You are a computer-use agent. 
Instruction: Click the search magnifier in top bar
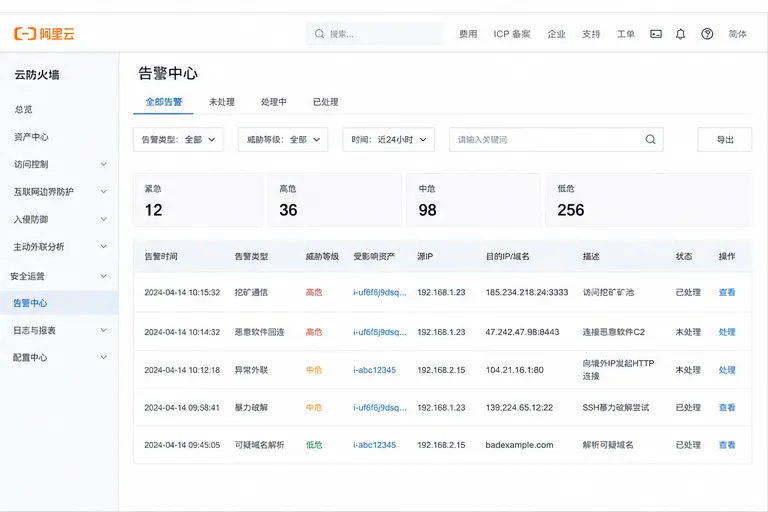click(x=319, y=34)
